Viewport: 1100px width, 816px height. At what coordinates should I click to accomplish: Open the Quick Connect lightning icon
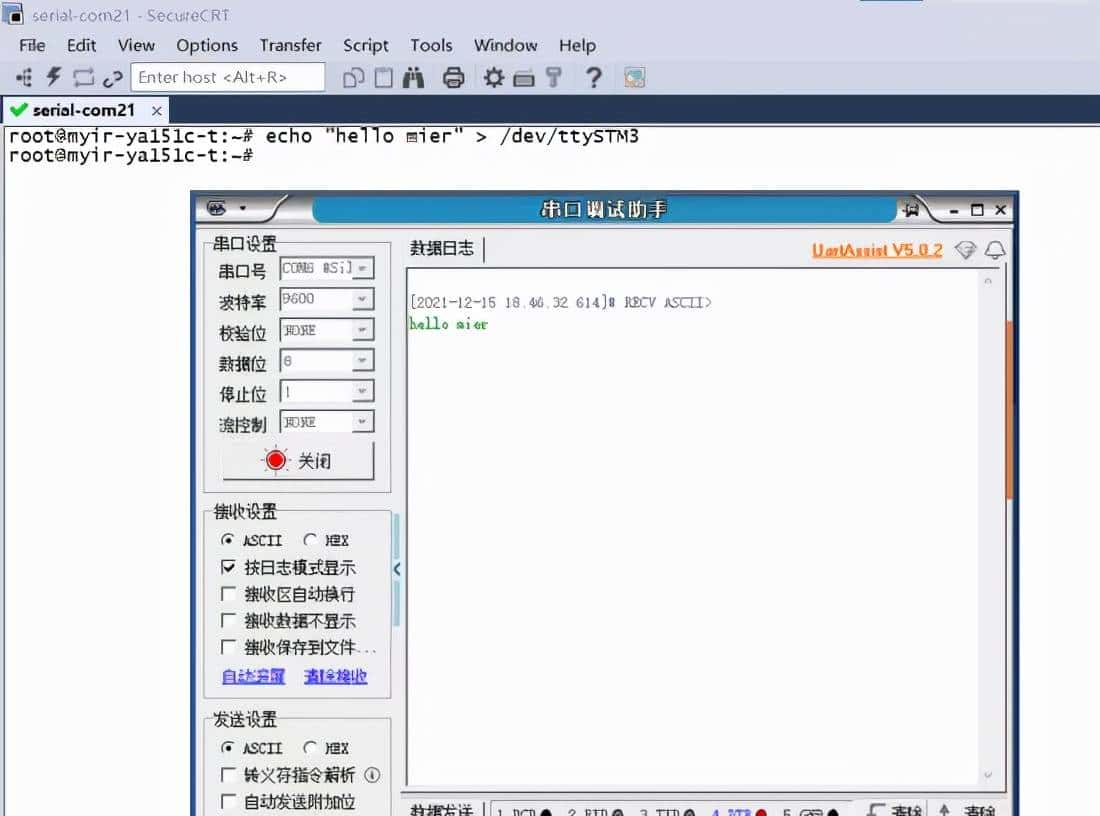[x=52, y=77]
